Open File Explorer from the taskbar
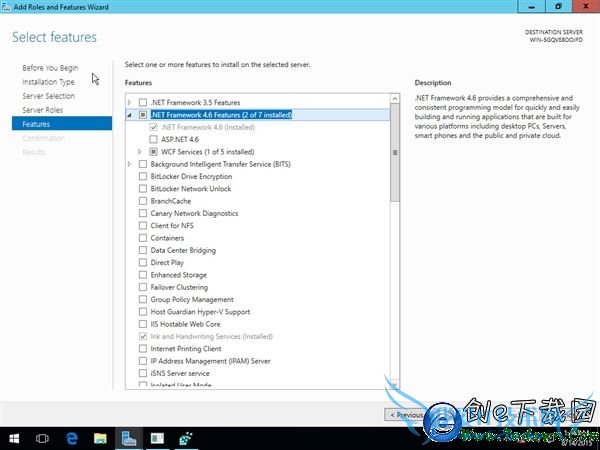Image resolution: width=600 pixels, height=450 pixels. tap(100, 438)
